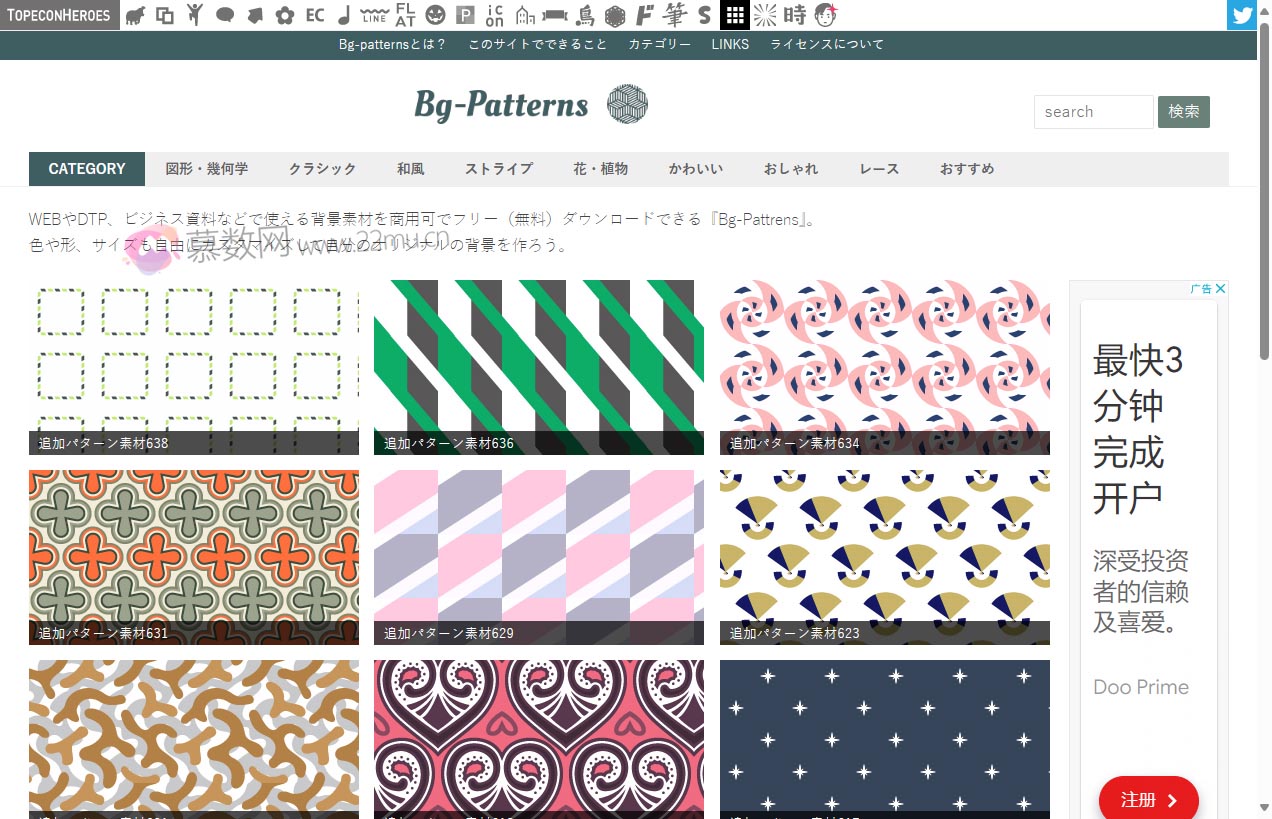
Task: Switch to the 和風 category tab
Action: pyautogui.click(x=410, y=169)
